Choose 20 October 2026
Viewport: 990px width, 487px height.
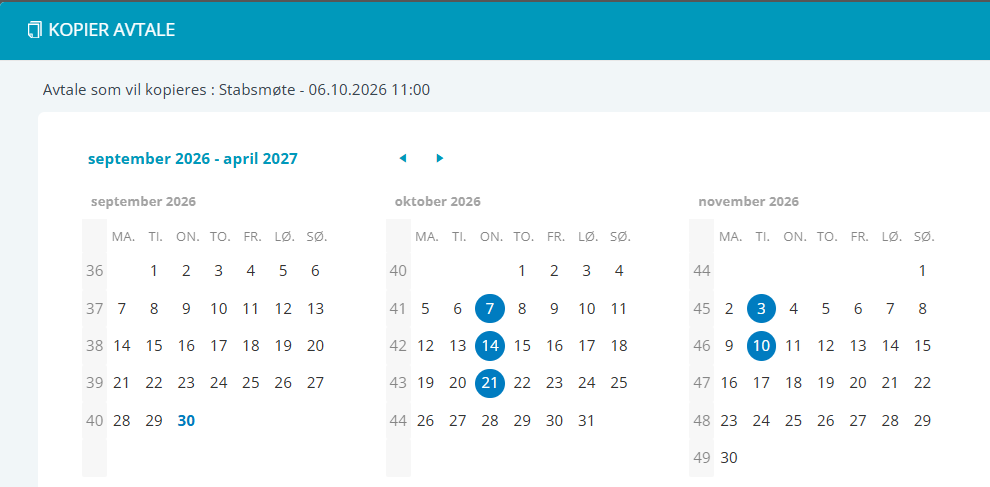(x=458, y=383)
